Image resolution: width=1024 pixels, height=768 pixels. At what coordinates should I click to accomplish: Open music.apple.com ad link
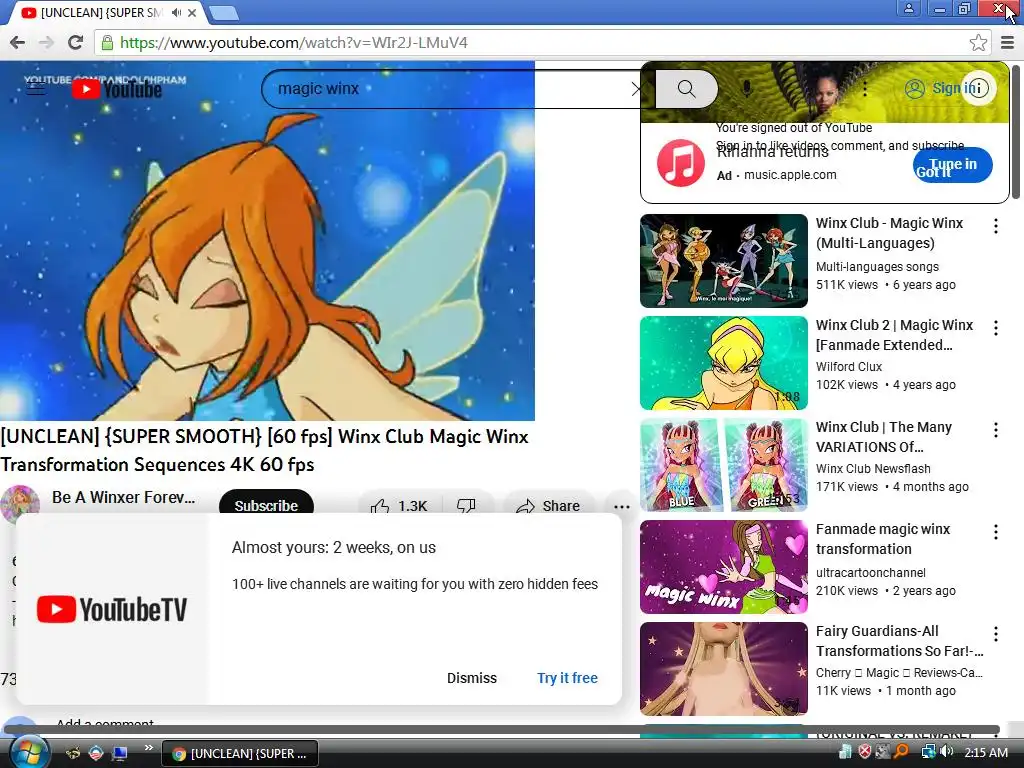pyautogui.click(x=790, y=175)
